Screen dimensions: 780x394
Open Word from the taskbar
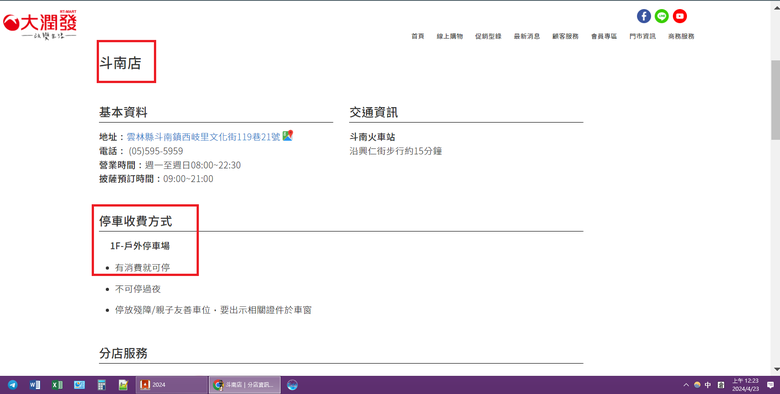tap(35, 385)
